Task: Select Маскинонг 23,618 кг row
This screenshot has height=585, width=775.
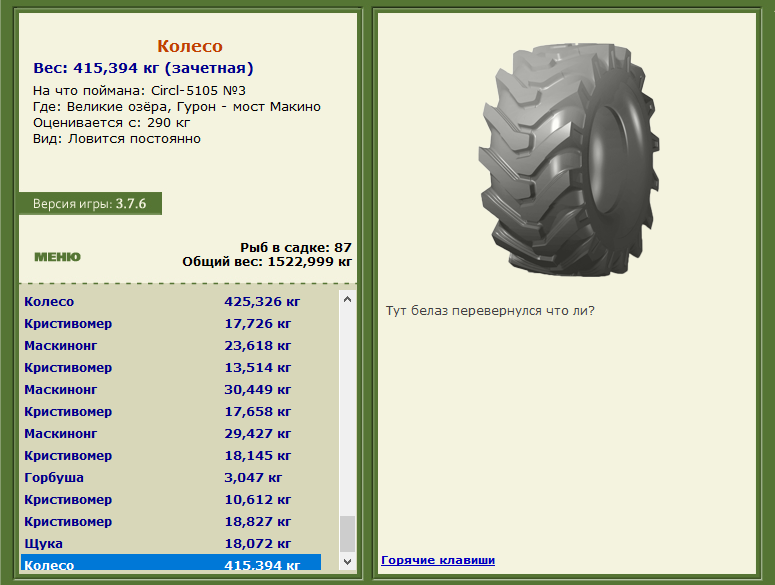Action: tap(171, 345)
